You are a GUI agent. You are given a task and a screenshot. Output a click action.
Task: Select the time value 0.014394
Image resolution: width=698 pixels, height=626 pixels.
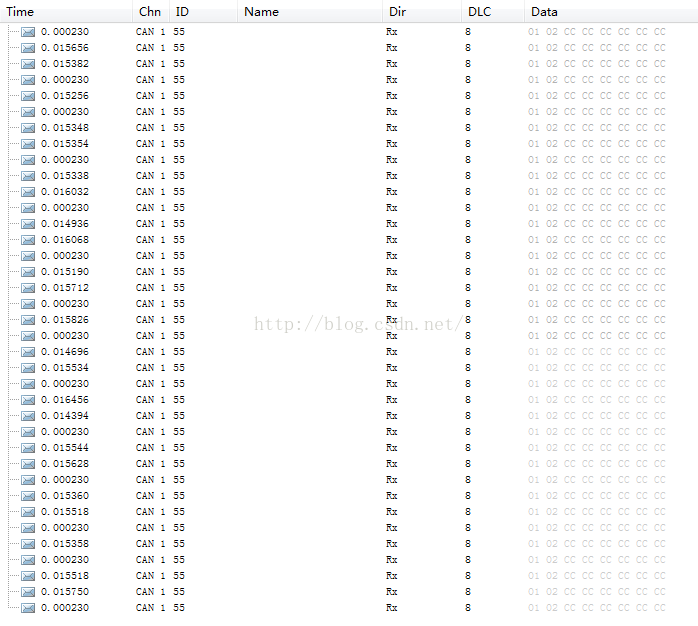pos(65,416)
